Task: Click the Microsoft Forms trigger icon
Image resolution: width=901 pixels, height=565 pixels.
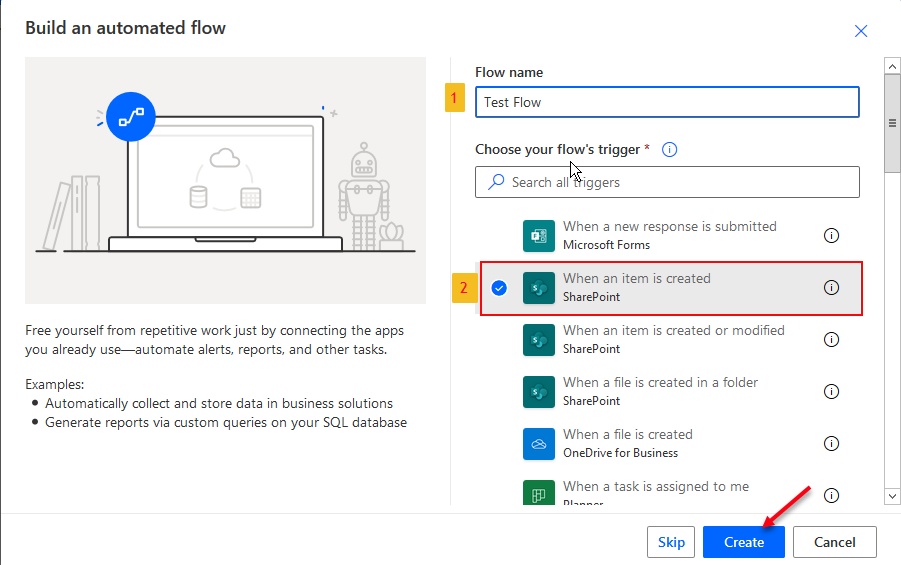Action: pos(538,236)
